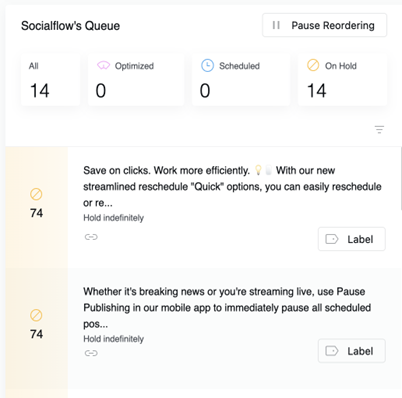Screen dimensions: 402x398
Task: Click the hold icon beside first post
Action: 36,194
